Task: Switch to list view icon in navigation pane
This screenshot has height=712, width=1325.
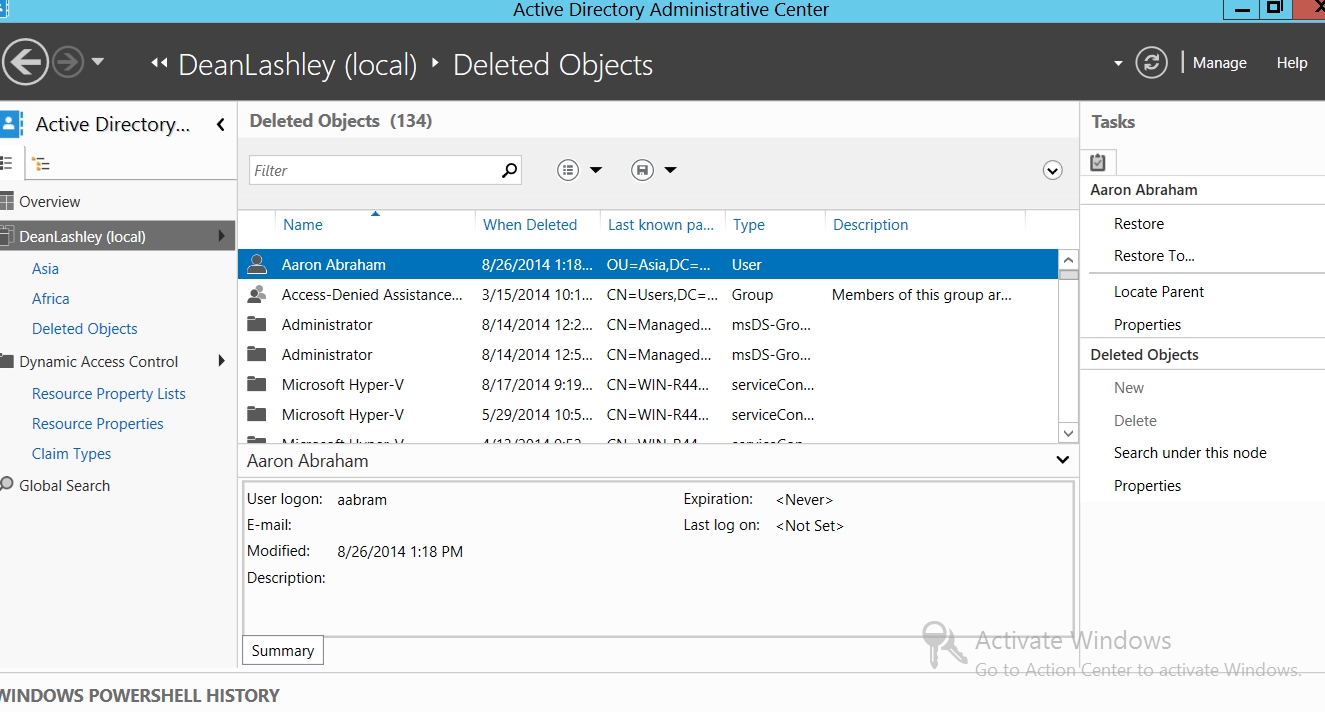Action: [7, 164]
